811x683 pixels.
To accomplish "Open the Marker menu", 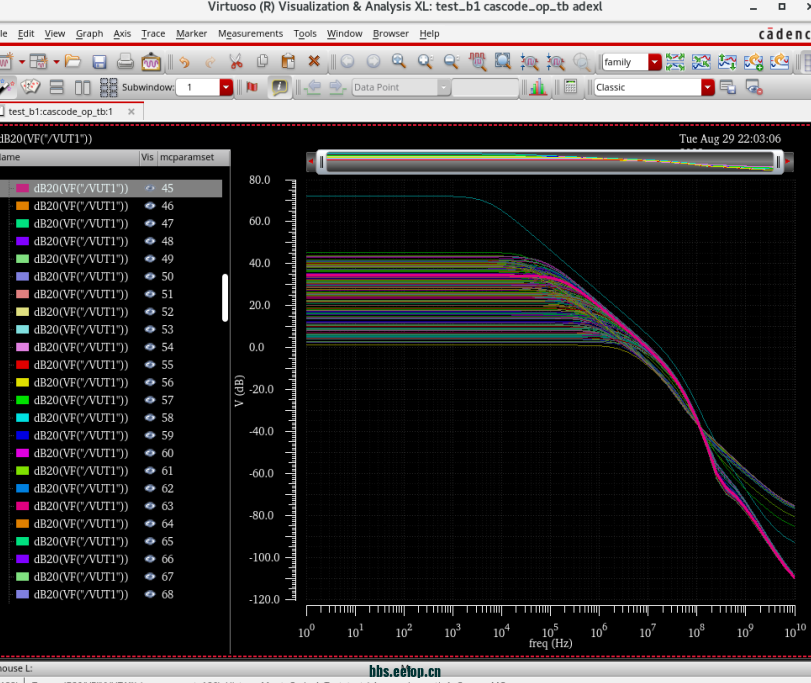I will click(191, 34).
